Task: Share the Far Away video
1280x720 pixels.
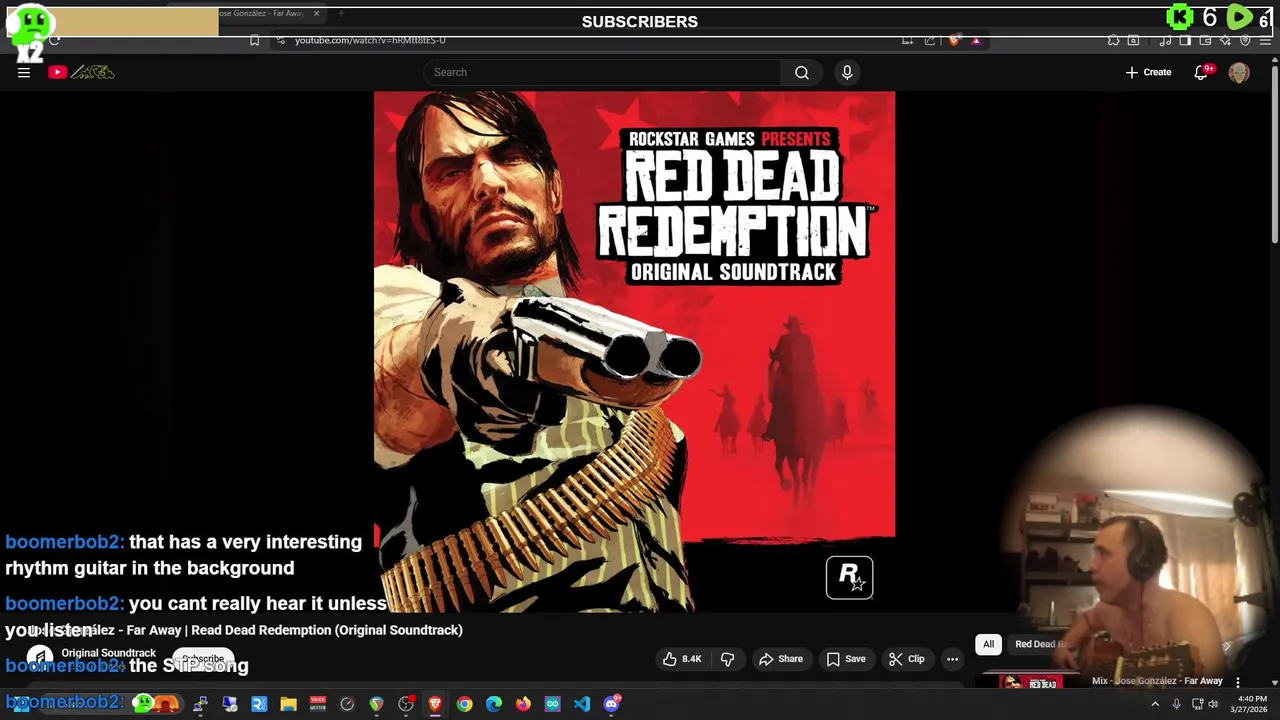Action: pos(780,659)
